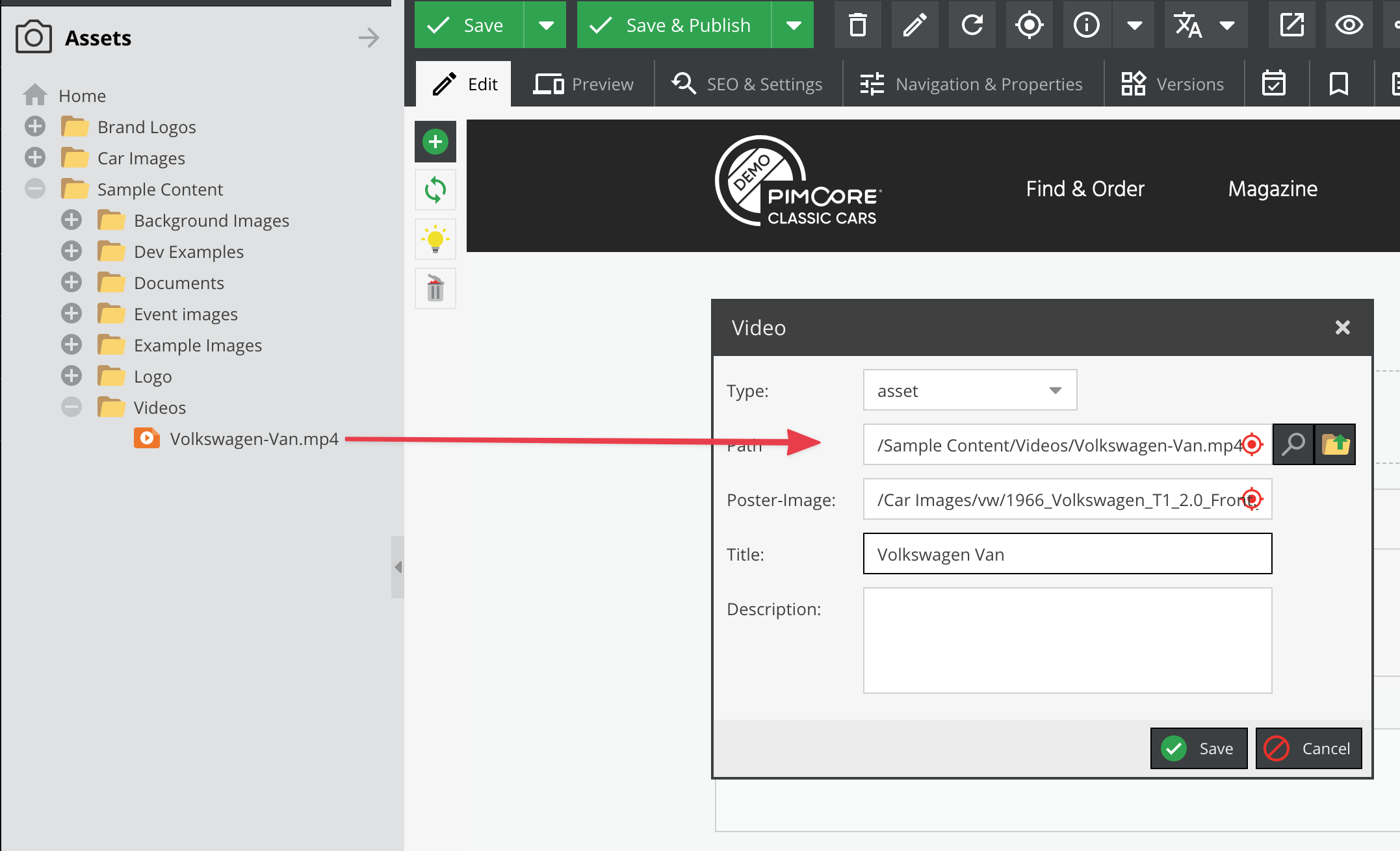Image resolution: width=1400 pixels, height=851 pixels.
Task: Click the open-in-new-window icon
Action: (1291, 25)
